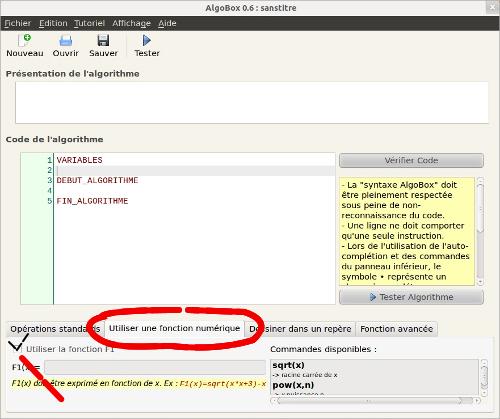The image size is (500, 419).
Task: Open the Tutoriel menu
Action: tap(89, 23)
